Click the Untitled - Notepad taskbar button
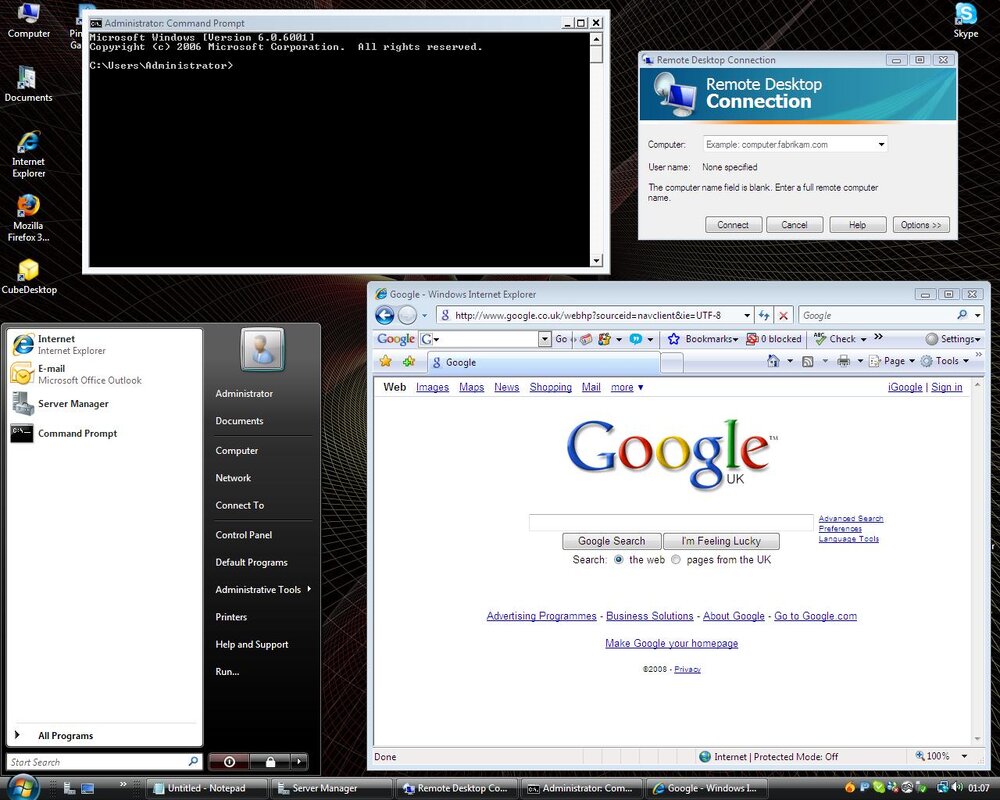This screenshot has width=1000, height=800. point(206,788)
